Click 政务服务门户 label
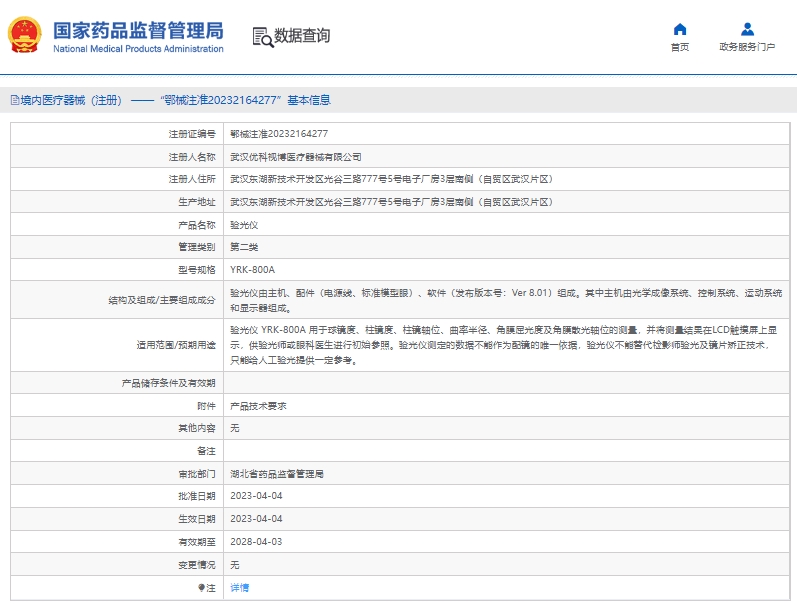797x605 pixels. [x=747, y=47]
